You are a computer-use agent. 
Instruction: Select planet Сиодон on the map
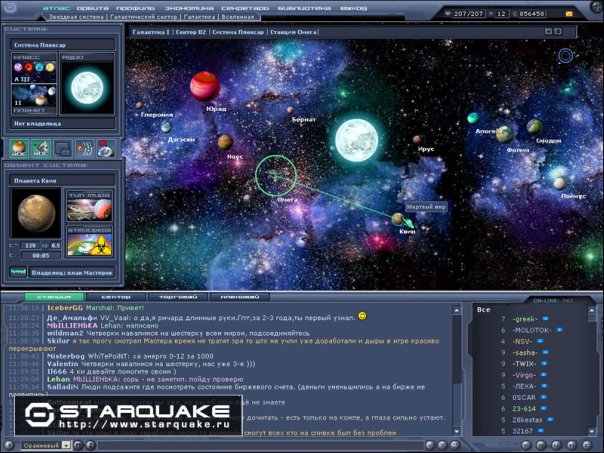point(534,126)
